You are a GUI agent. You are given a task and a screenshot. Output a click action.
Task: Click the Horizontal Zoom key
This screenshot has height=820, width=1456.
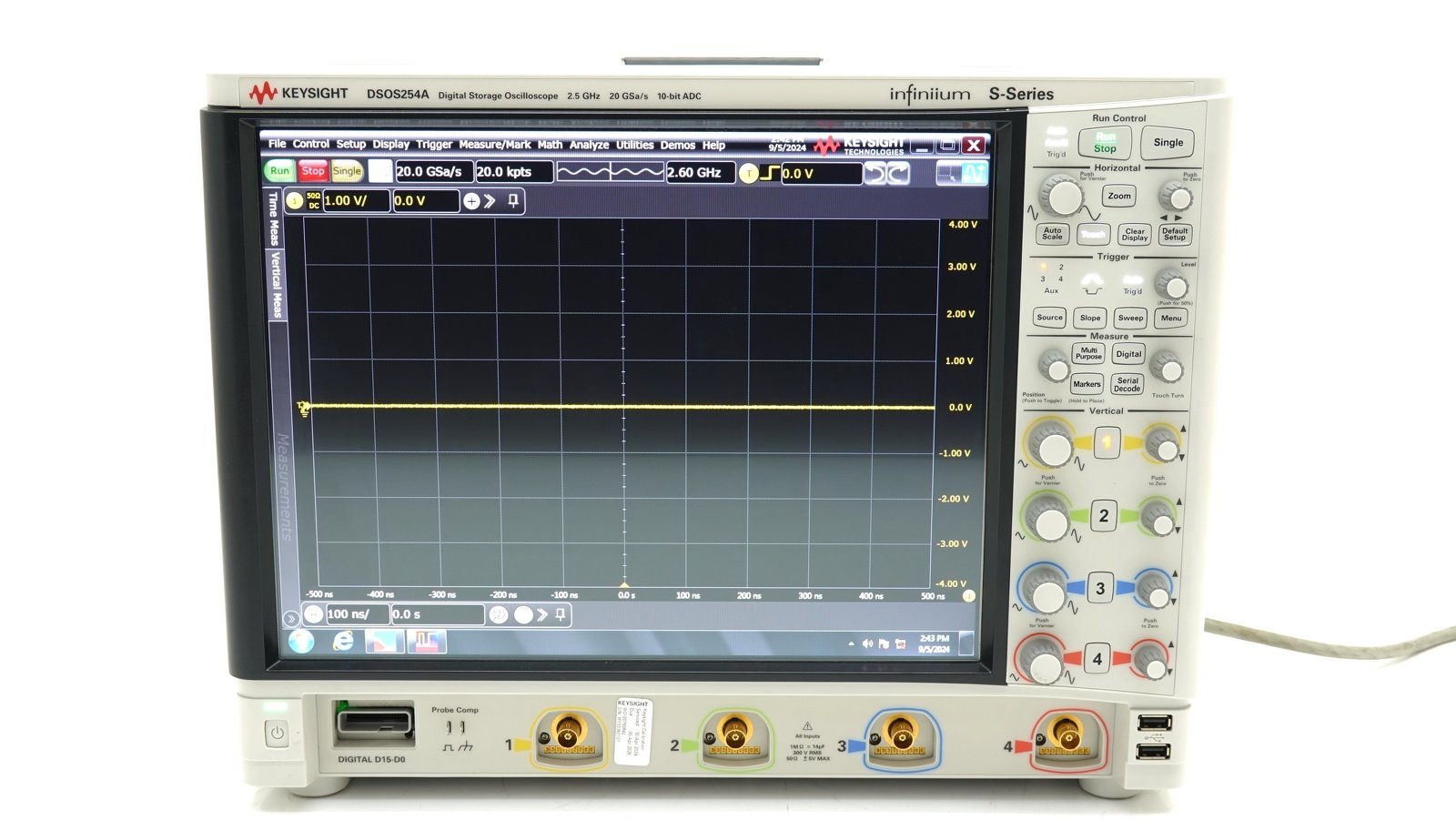tap(1119, 196)
